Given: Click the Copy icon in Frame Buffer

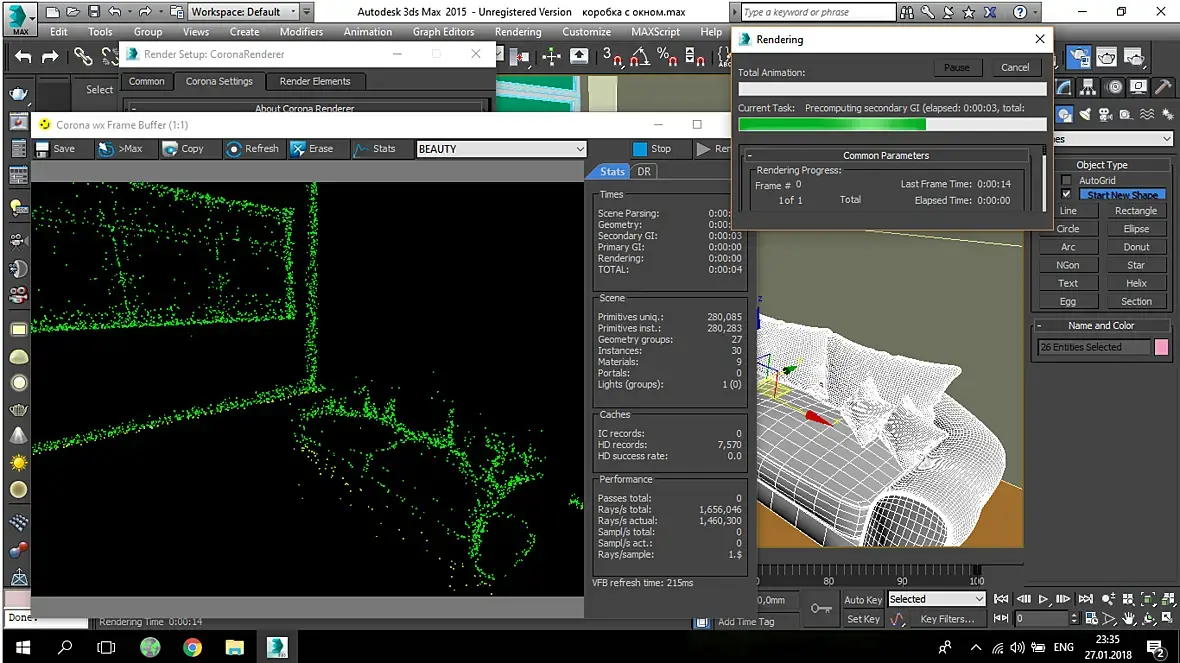Looking at the screenshot, I should [x=169, y=149].
